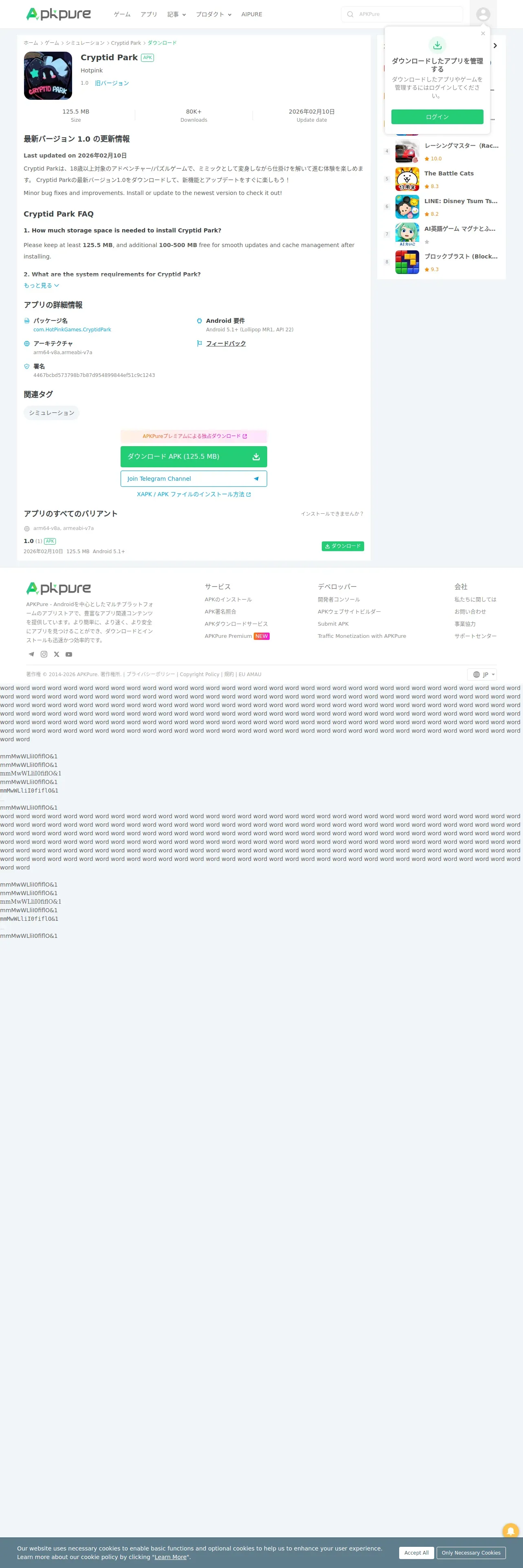Viewport: 523px width, 1568px height.
Task: Go to ホーム in breadcrumb
Action: 31,43
